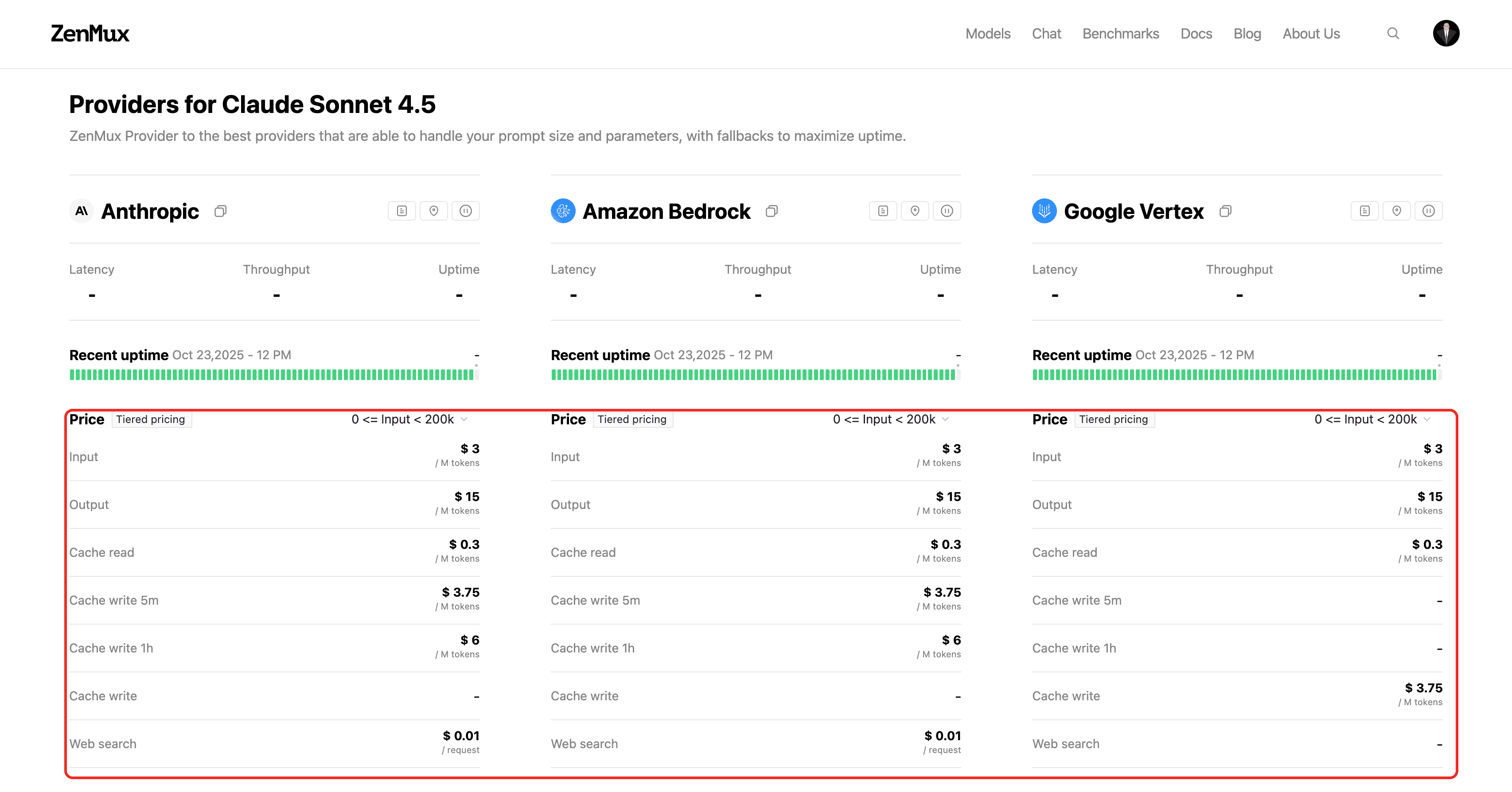The image size is (1512, 792).
Task: Open the Models menu item
Action: click(x=988, y=34)
